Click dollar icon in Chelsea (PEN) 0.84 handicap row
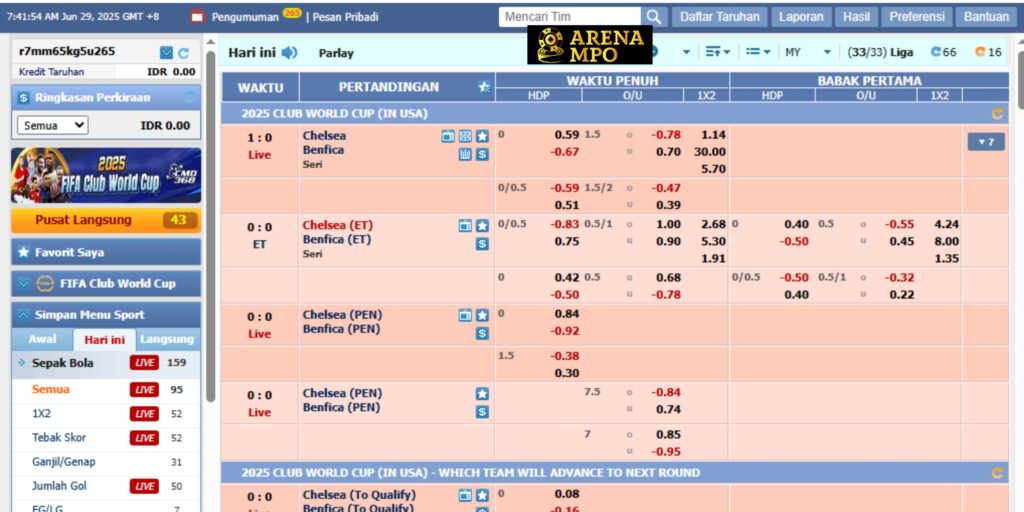This screenshot has height=512, width=1024. click(482, 334)
